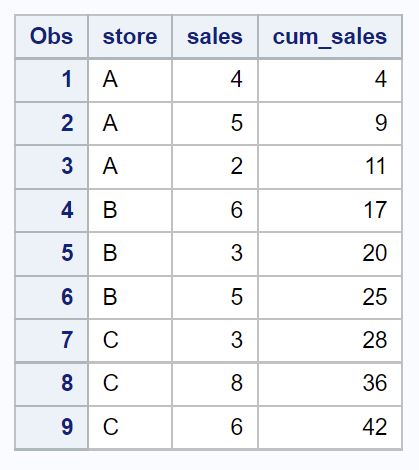The image size is (419, 470).
Task: Select the cum_sales column header
Action: tap(330, 36)
